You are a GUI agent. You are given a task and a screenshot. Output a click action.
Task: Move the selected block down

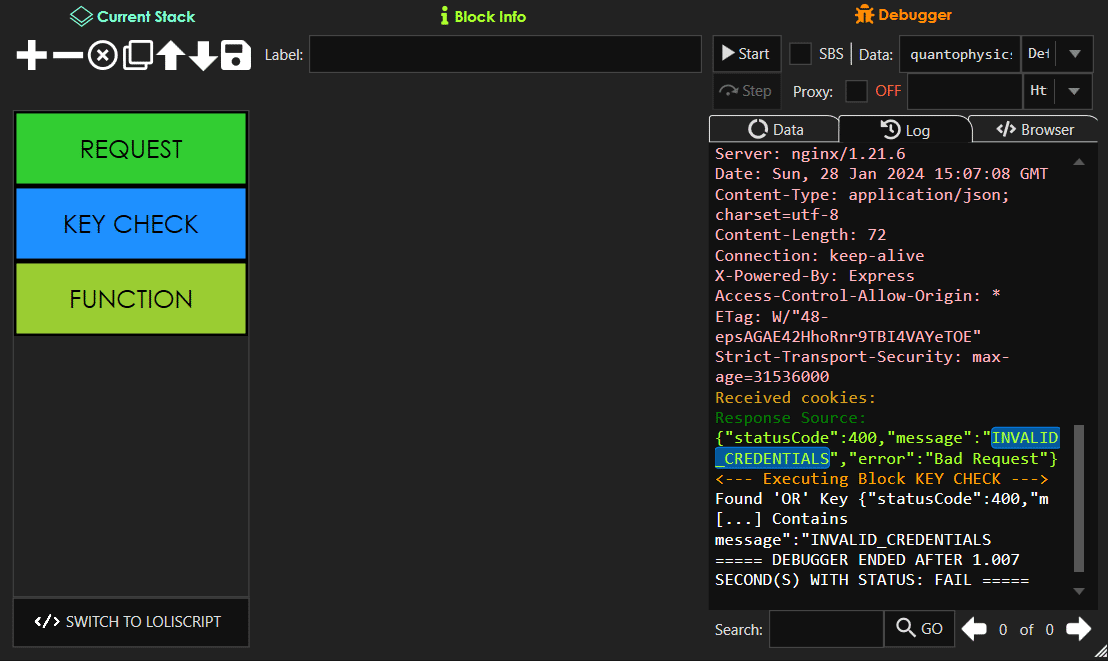pos(203,55)
